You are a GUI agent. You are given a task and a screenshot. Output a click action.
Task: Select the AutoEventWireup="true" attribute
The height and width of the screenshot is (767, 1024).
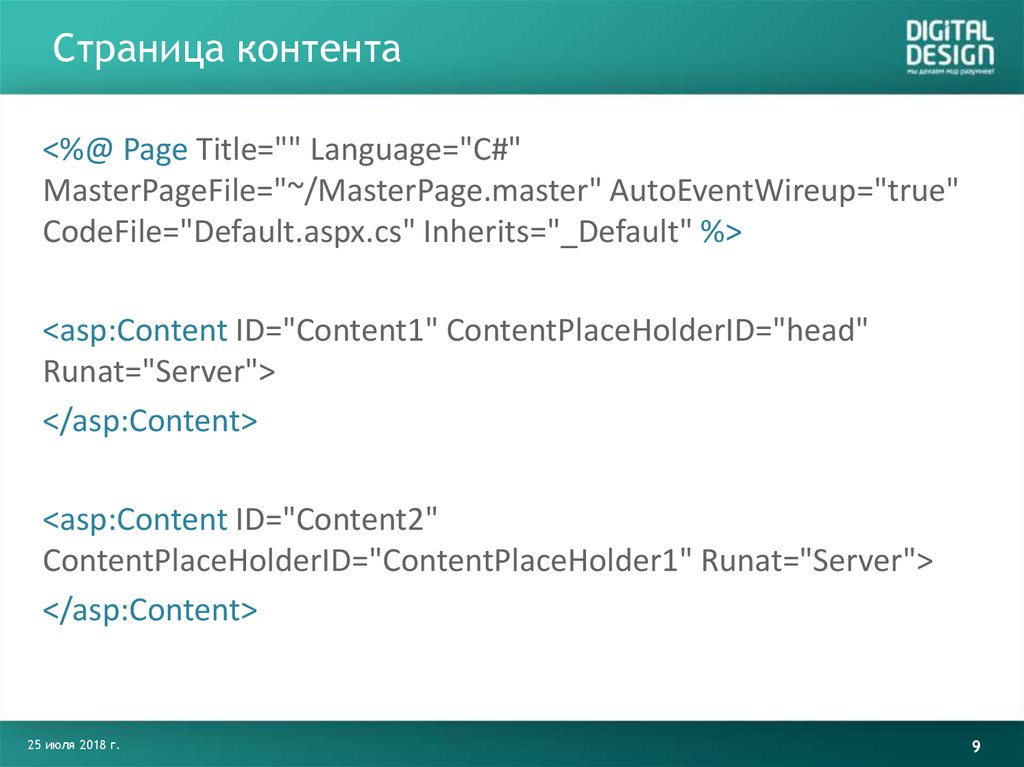pyautogui.click(x=786, y=191)
